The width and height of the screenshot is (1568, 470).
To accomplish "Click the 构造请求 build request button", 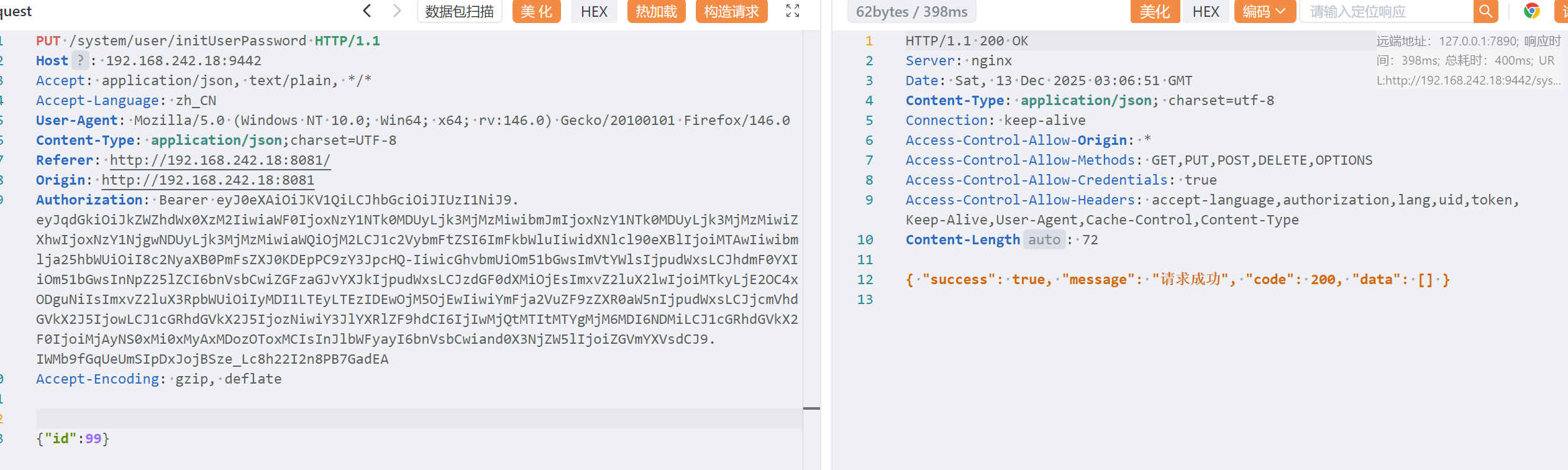I will 731,11.
